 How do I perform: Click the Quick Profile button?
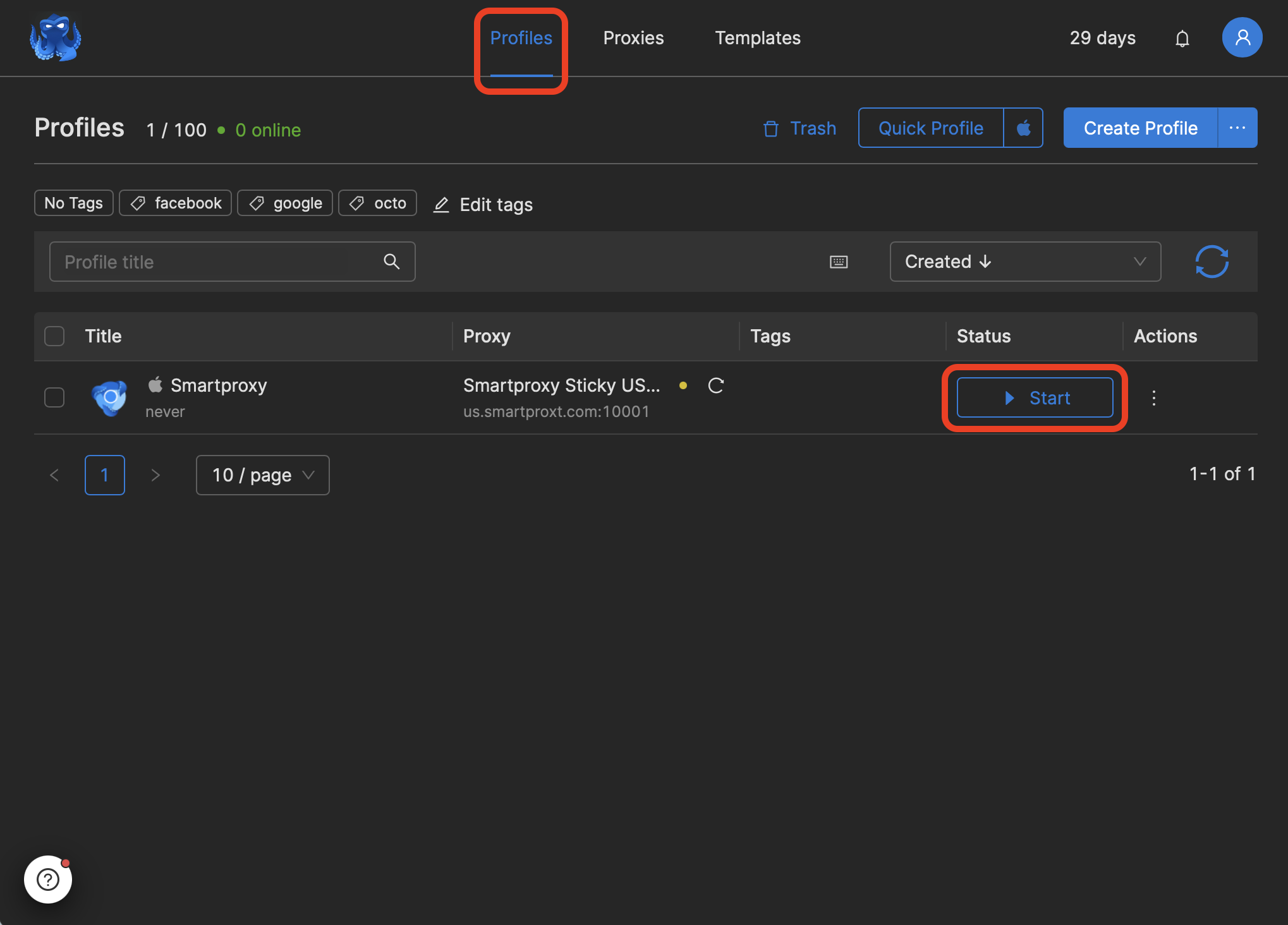[931, 128]
